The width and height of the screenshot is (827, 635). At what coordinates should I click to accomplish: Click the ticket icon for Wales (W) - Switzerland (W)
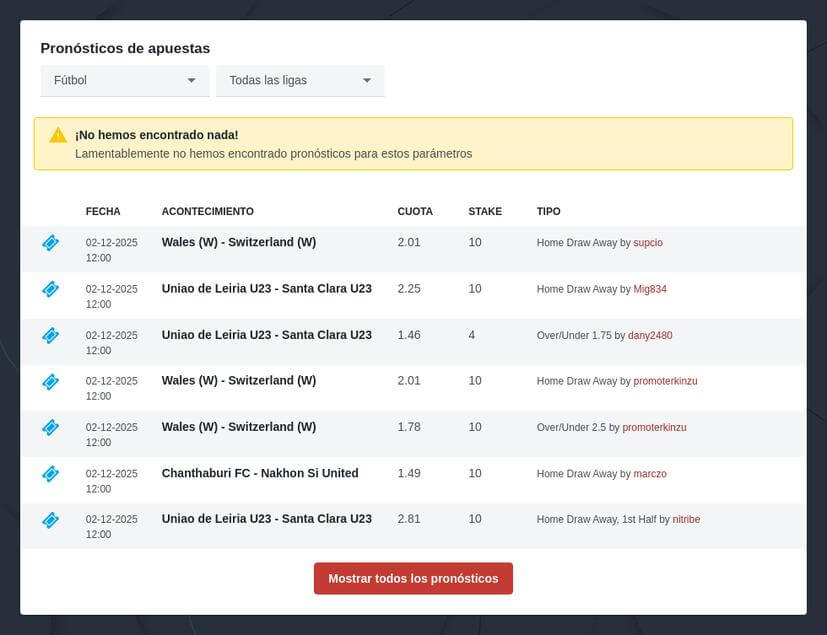coord(50,242)
